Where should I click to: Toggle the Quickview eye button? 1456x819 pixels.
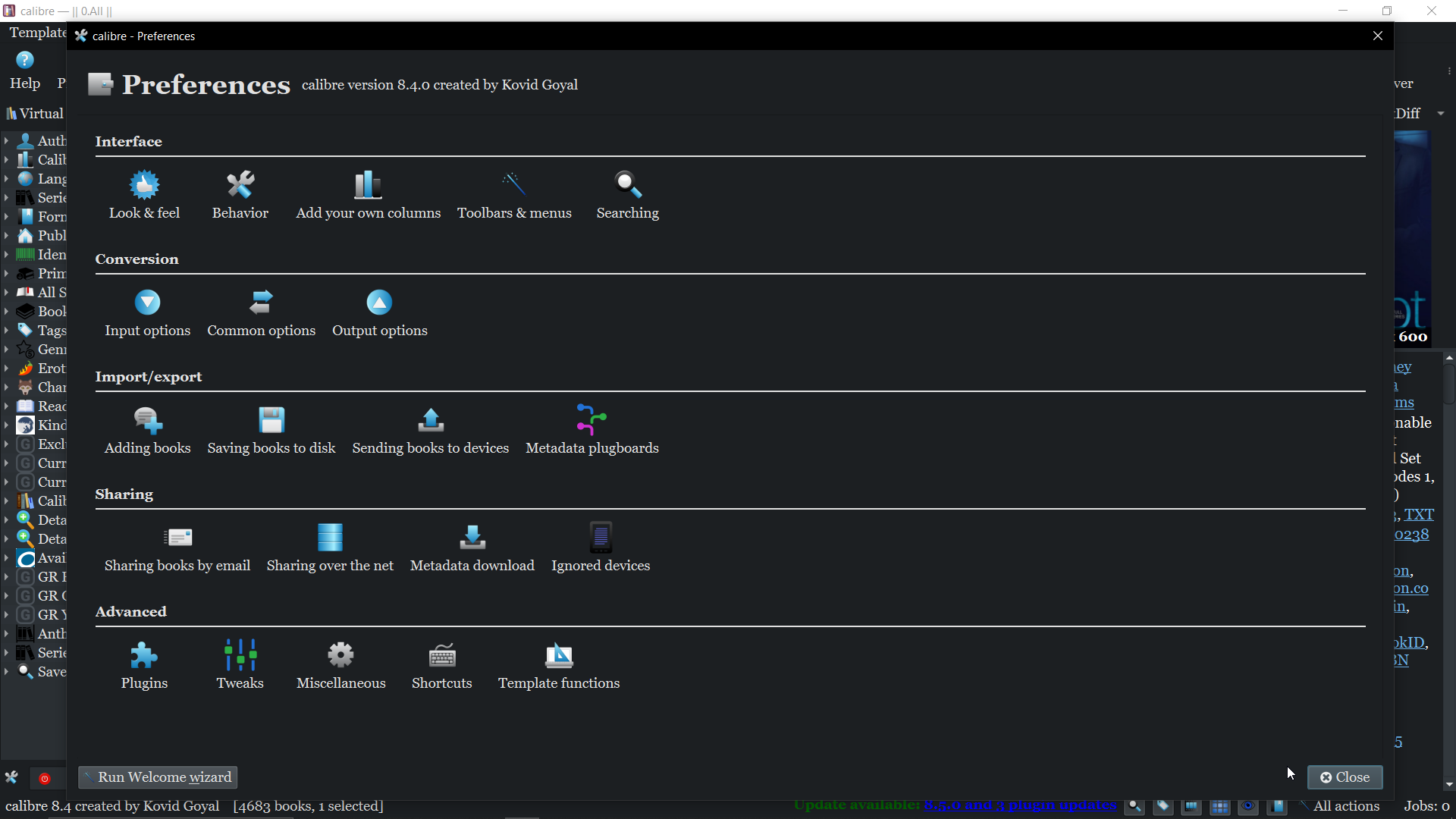pyautogui.click(x=1248, y=806)
